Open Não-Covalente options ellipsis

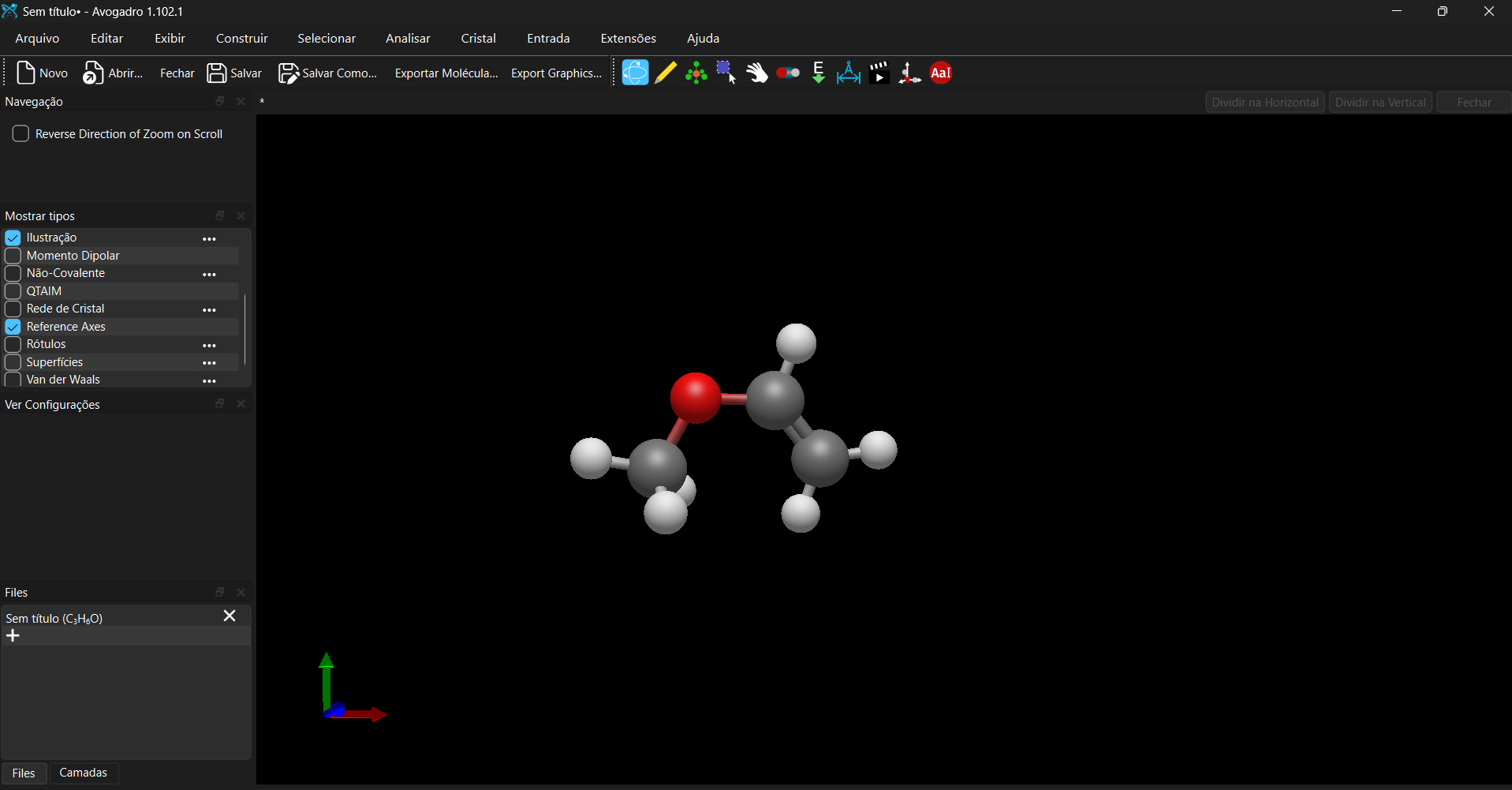209,274
